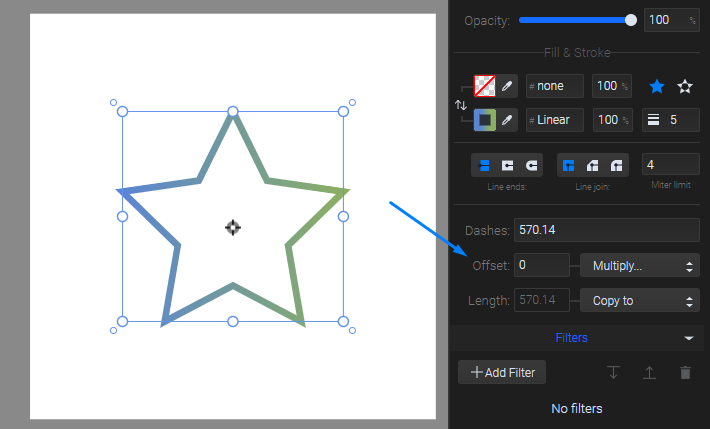Collapse the Filters section arrow
This screenshot has width=710, height=429.
point(689,338)
